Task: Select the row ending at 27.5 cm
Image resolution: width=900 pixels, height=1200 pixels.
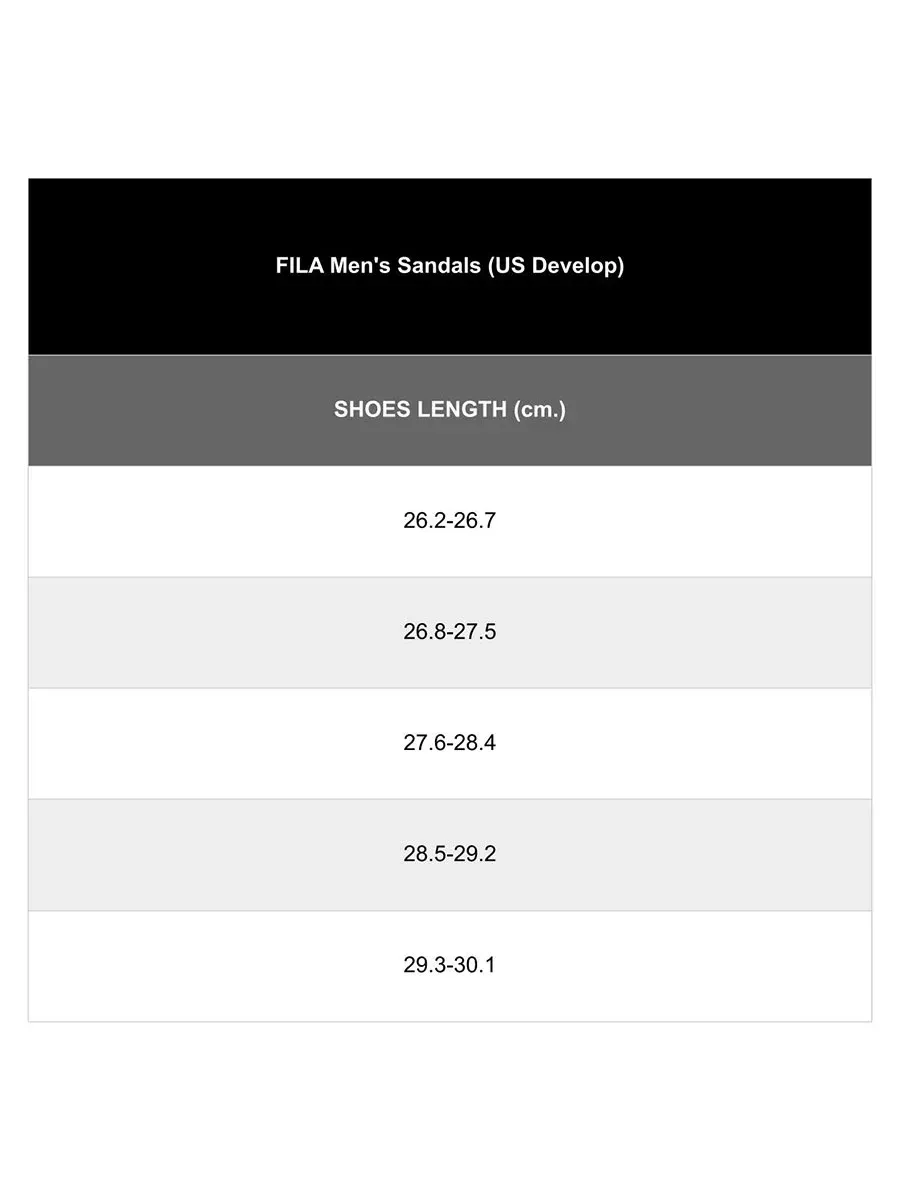Action: pyautogui.click(x=700, y=632)
